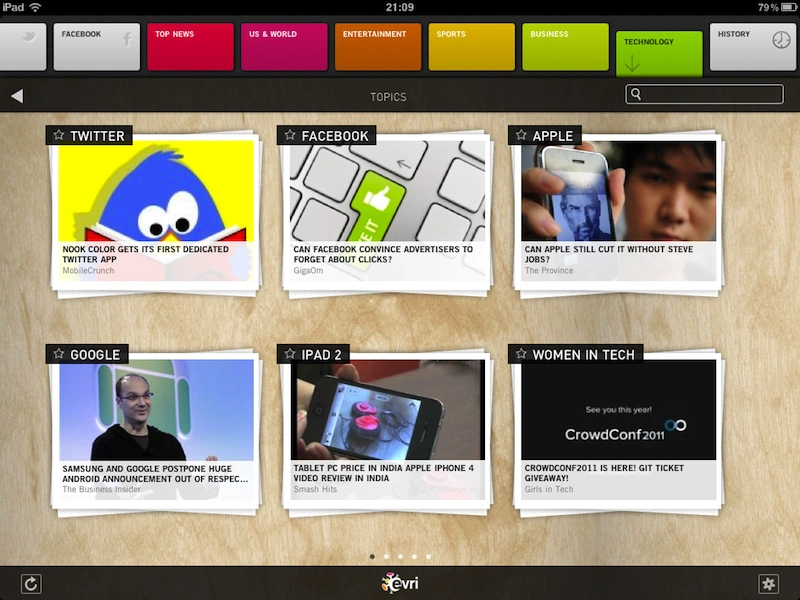This screenshot has height=600, width=800.
Task: Favorite the Google topic star
Action: (x=59, y=354)
